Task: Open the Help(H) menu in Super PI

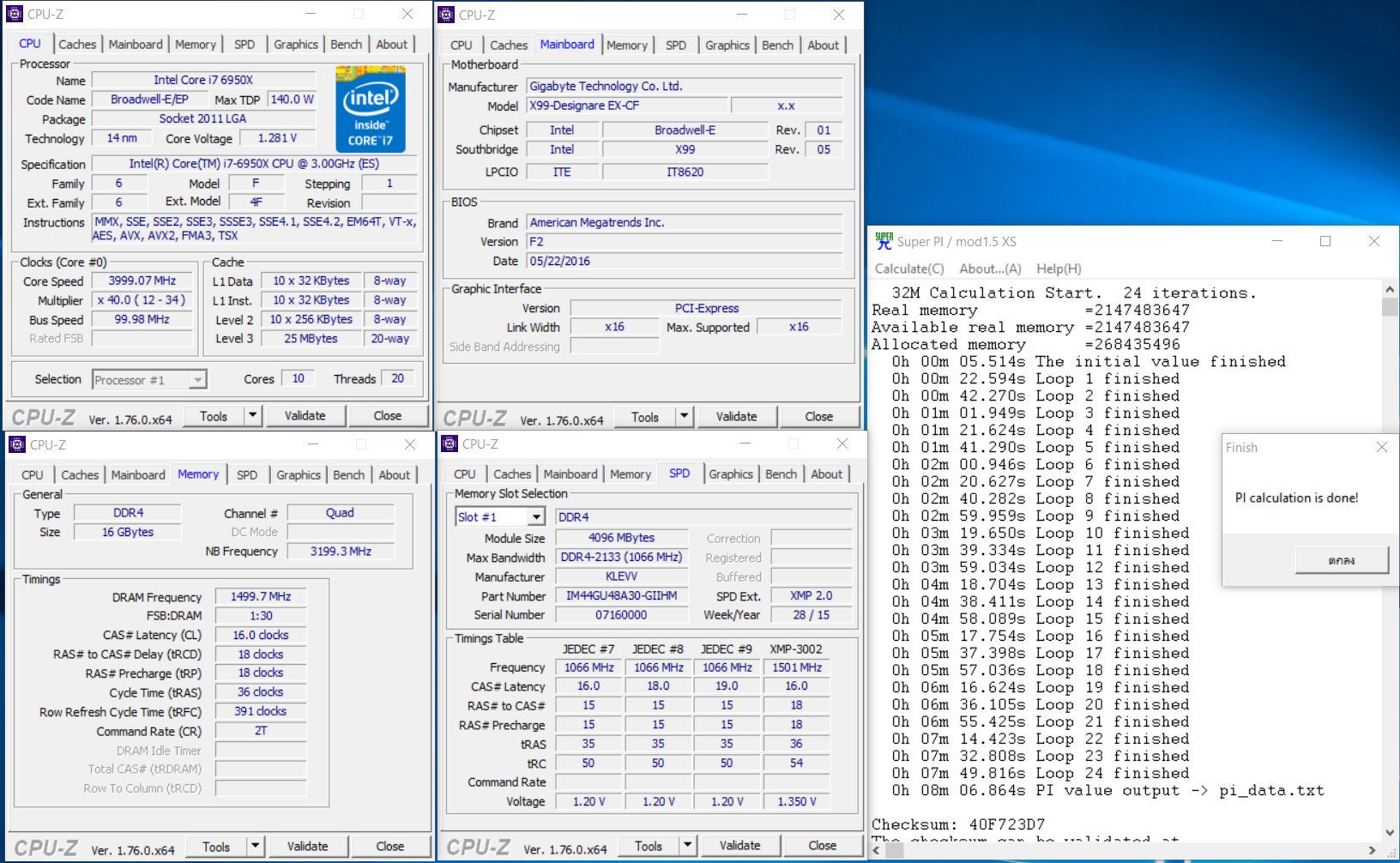Action: click(x=1059, y=269)
